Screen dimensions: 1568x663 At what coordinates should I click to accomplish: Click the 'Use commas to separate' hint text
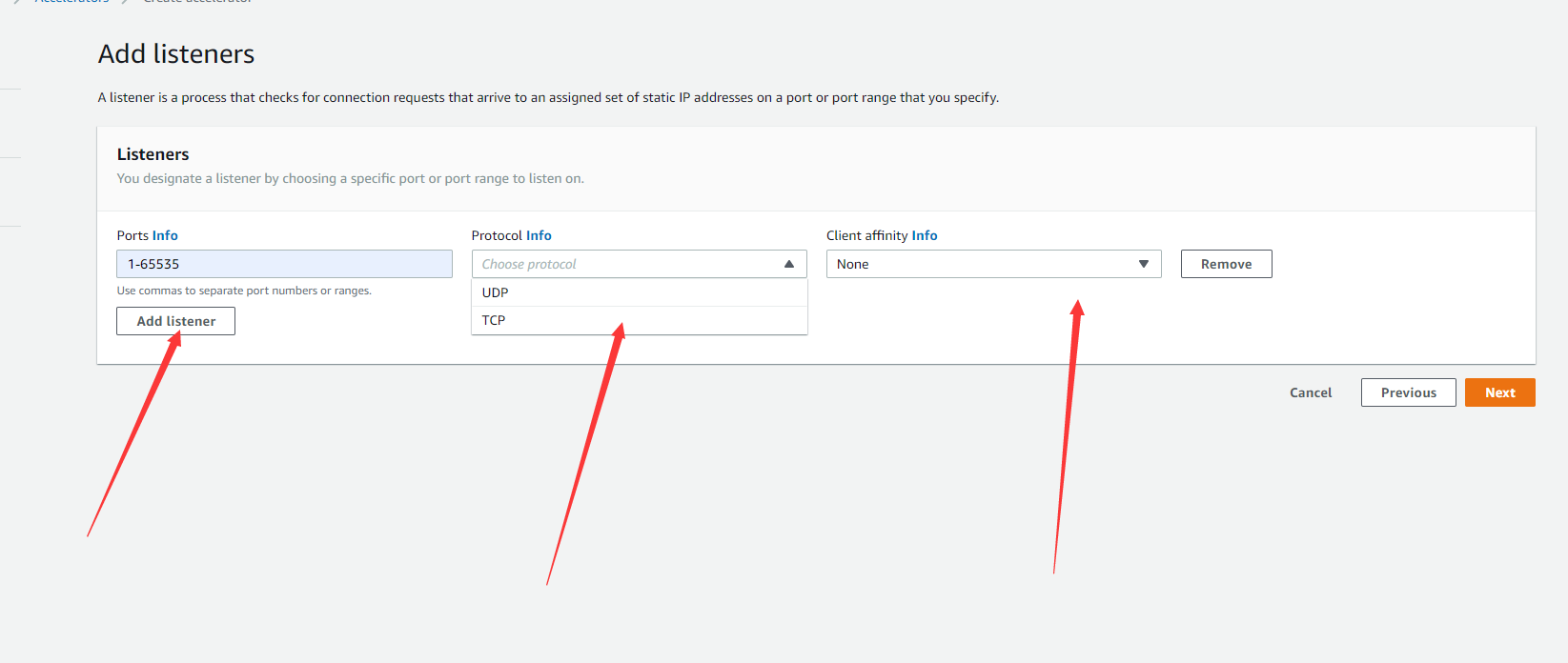pyautogui.click(x=244, y=291)
